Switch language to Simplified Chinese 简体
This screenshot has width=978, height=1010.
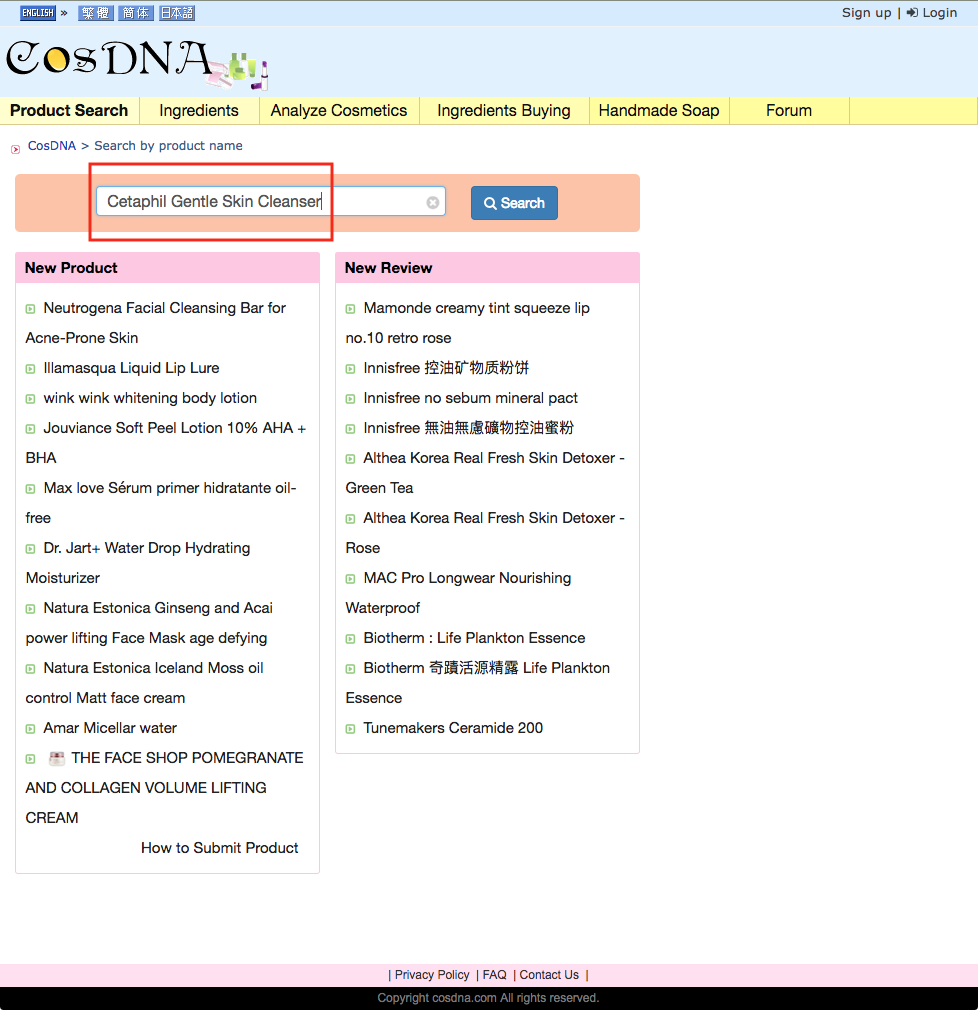[x=136, y=13]
